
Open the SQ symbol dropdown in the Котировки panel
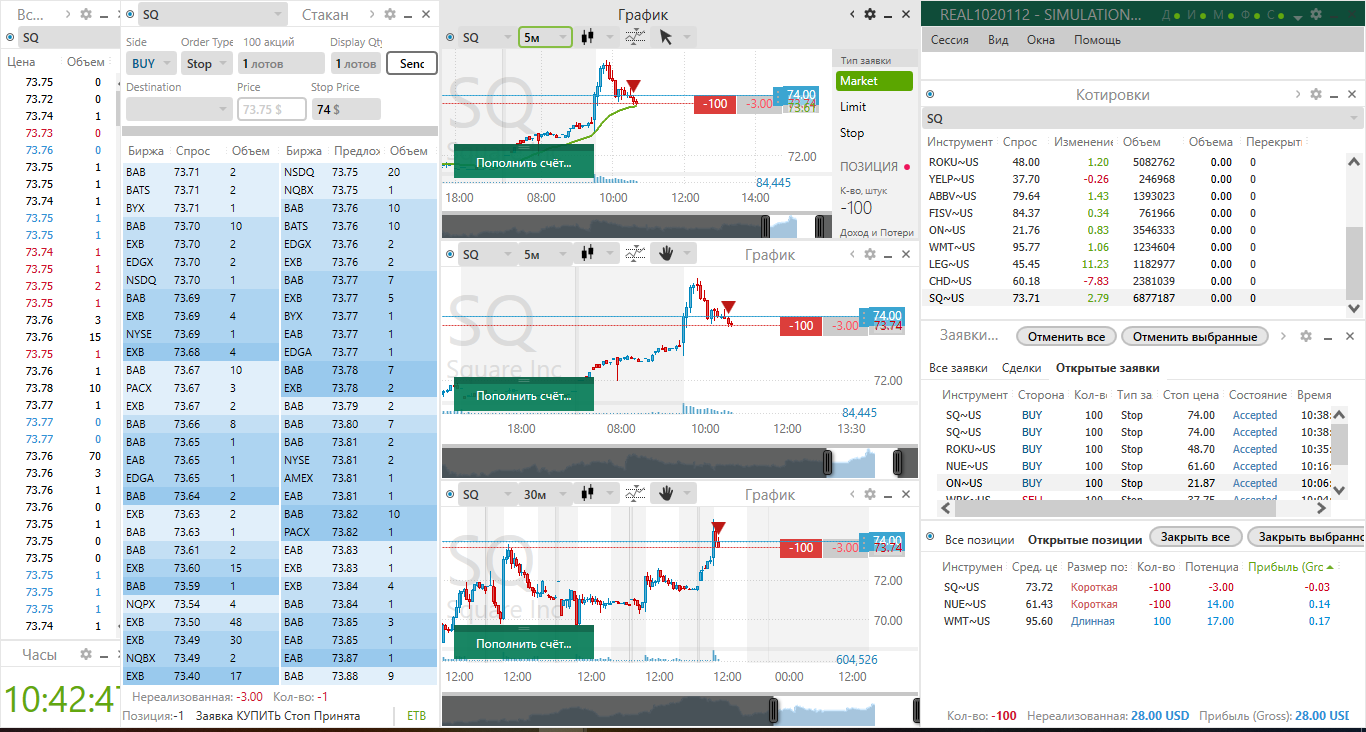[1143, 118]
